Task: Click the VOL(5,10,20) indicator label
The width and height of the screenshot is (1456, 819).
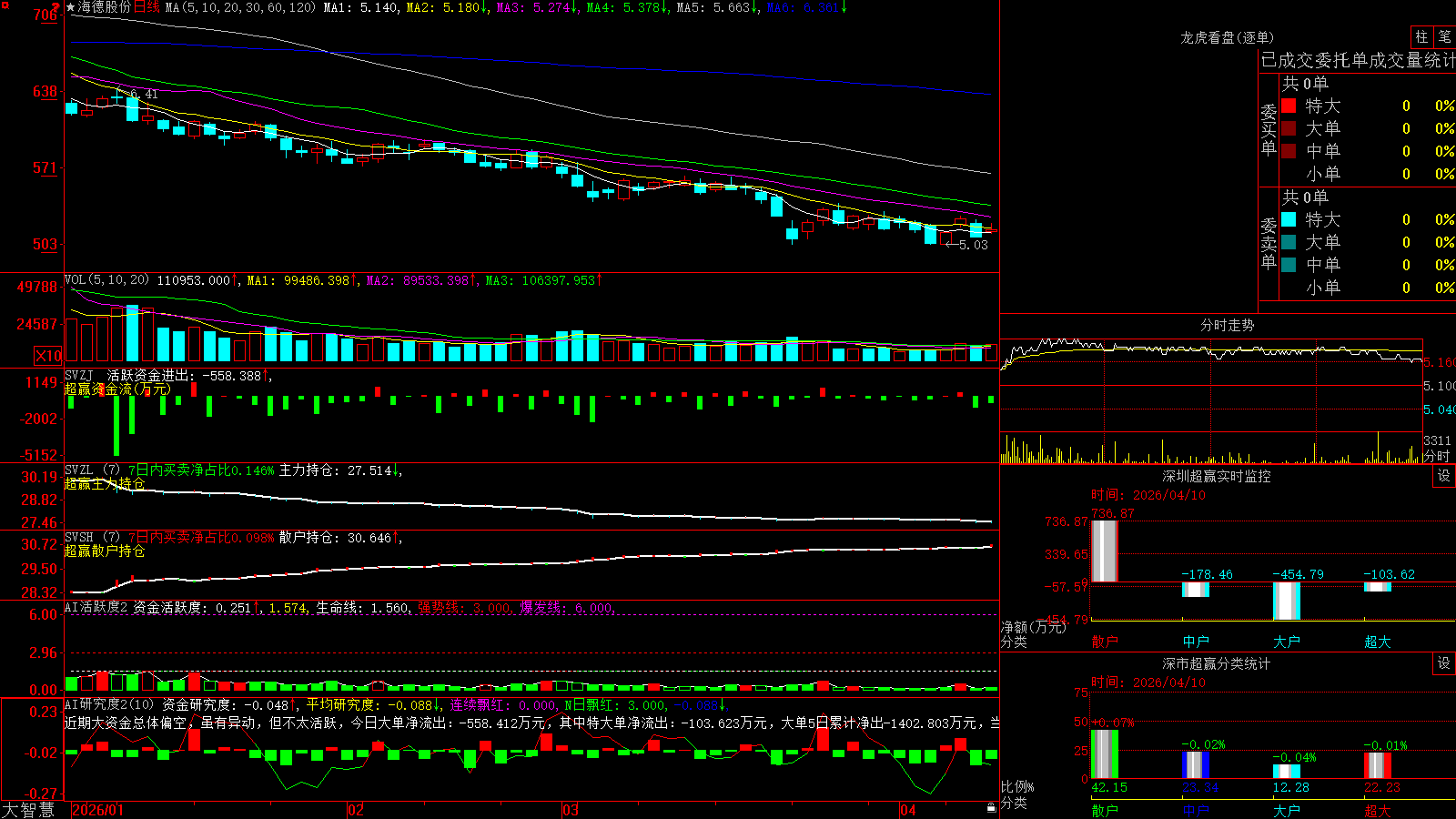Action: click(106, 280)
